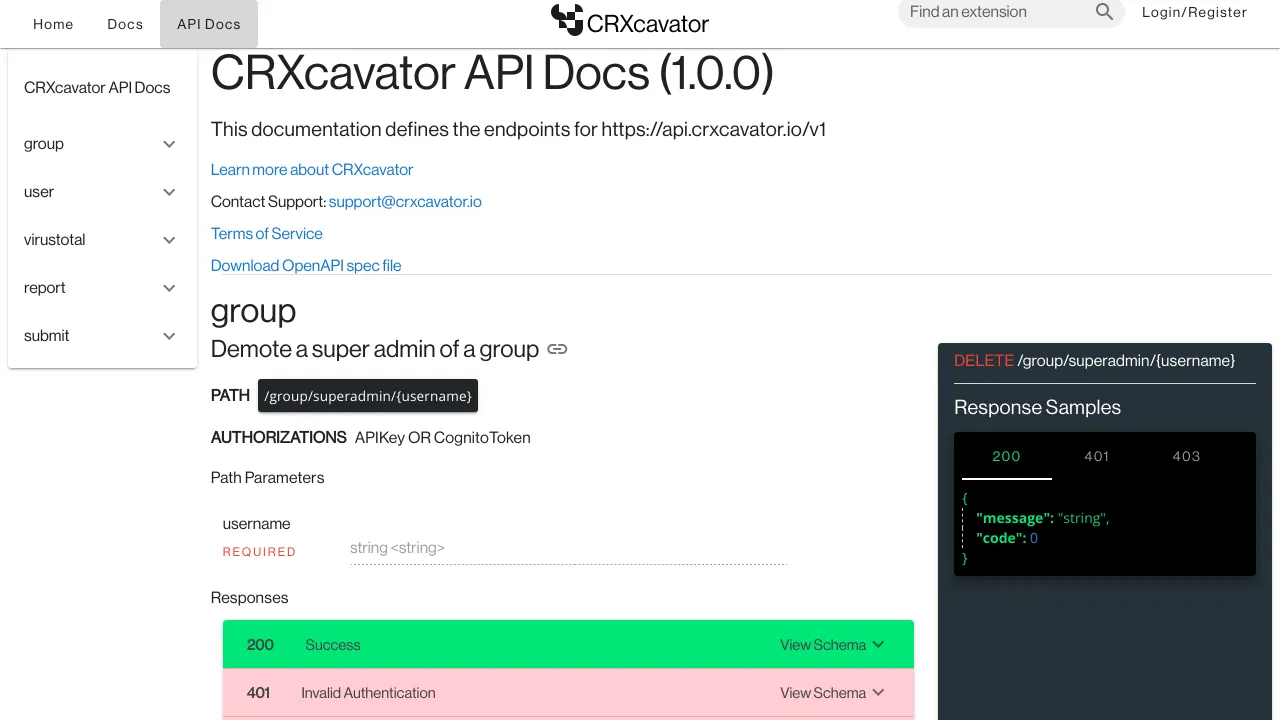1280x720 pixels.
Task: Click the /group/superadmin/{username} path badge
Action: point(368,396)
